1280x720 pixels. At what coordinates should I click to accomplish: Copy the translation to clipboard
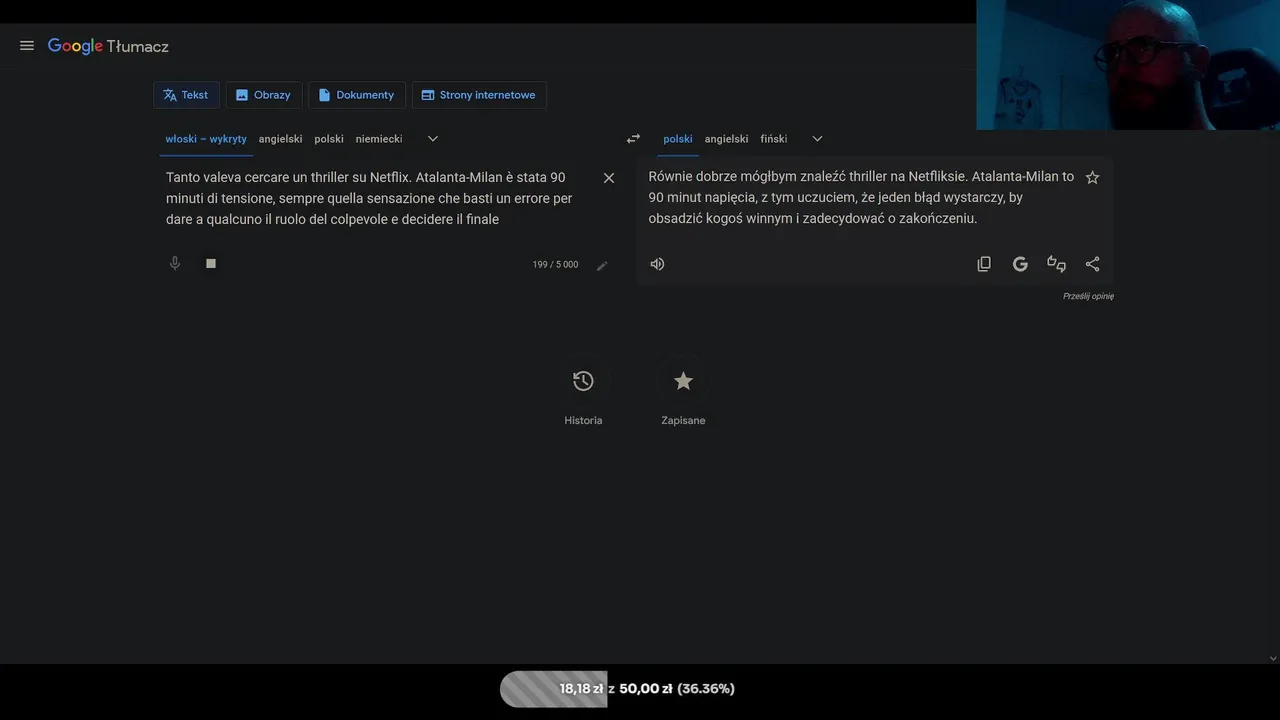pyautogui.click(x=984, y=264)
